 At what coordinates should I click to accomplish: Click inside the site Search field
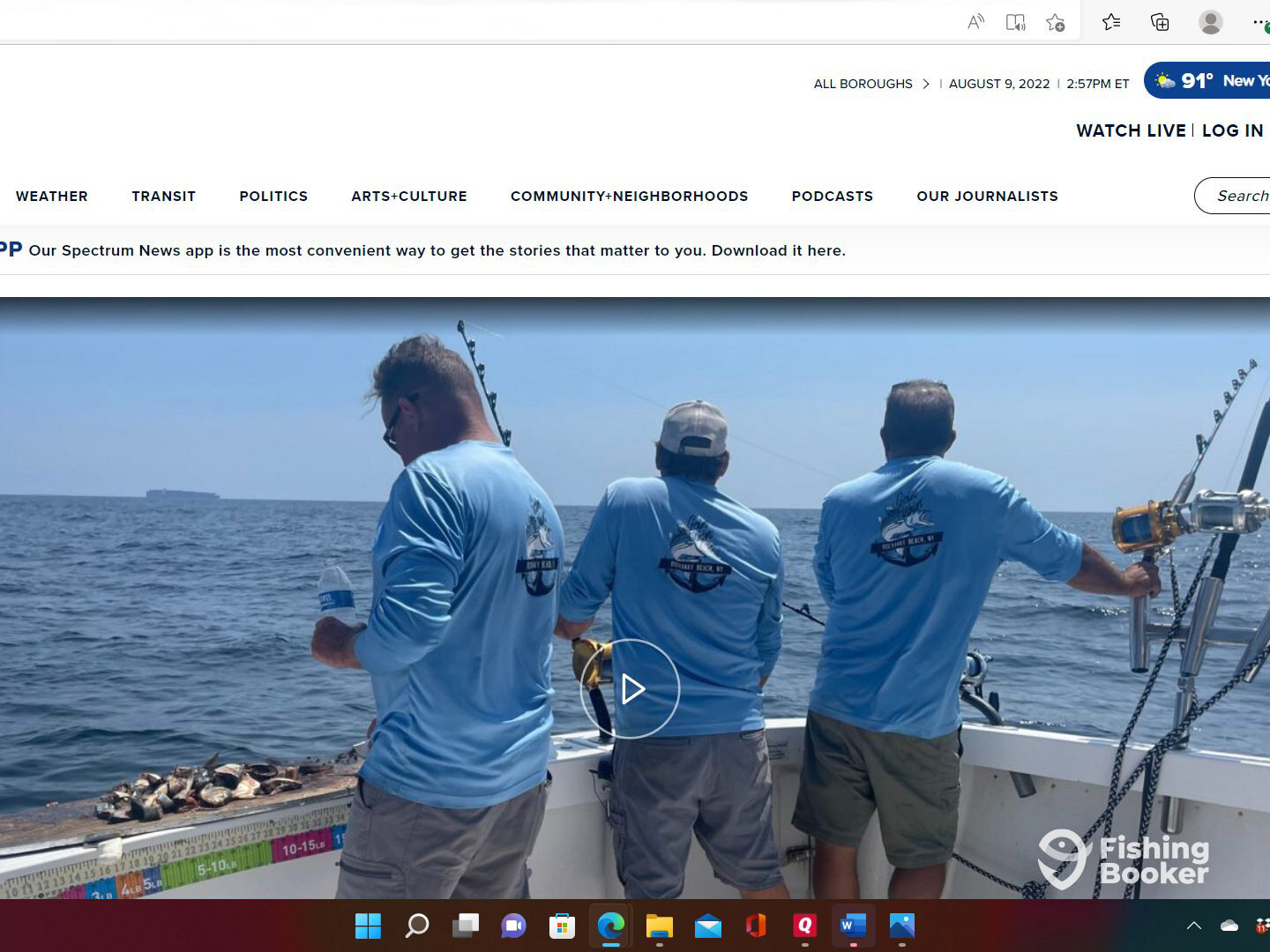coord(1239,196)
